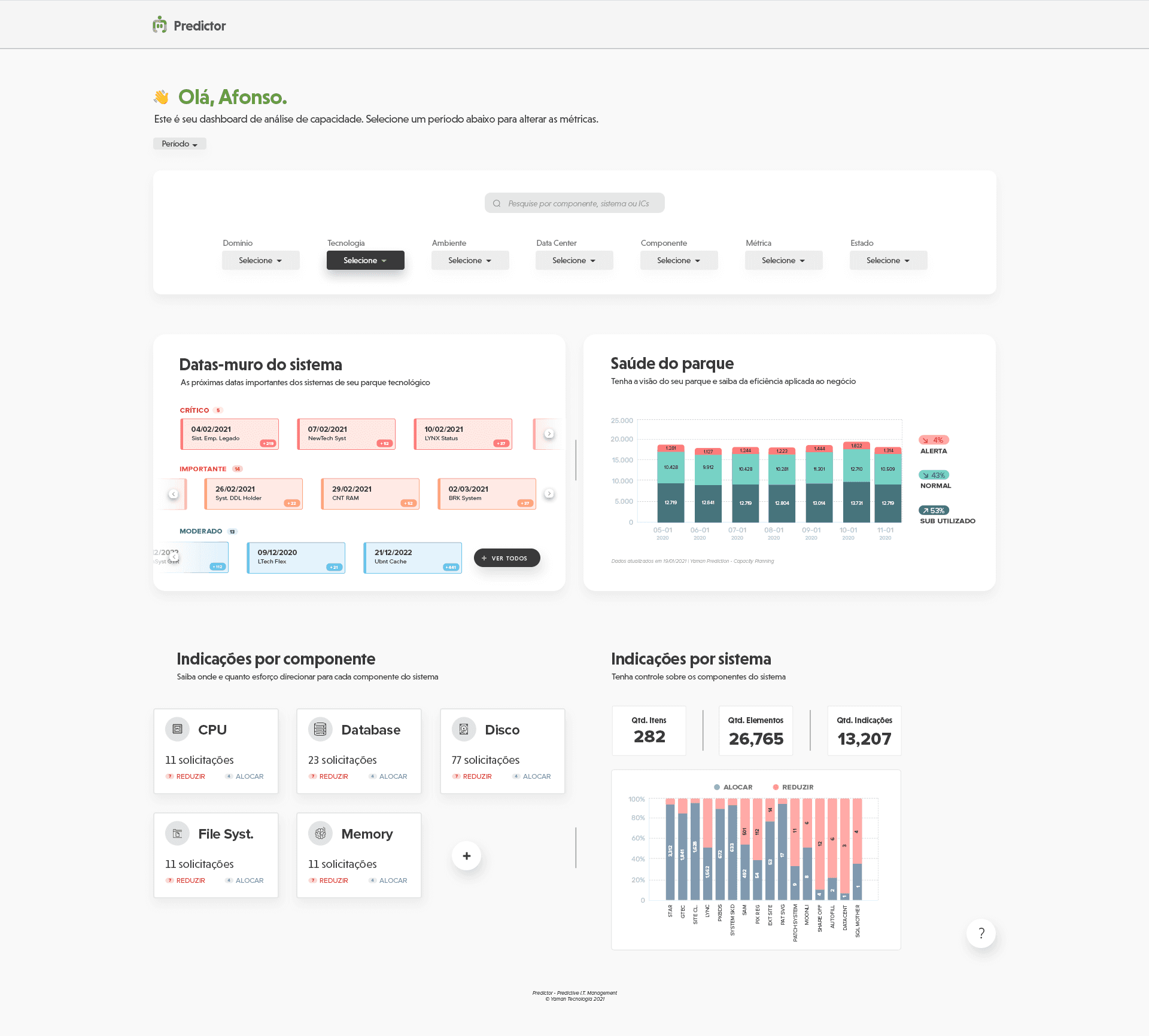Viewport: 1149px width, 1036px height.
Task: Expand the Estado Selecione dropdown
Action: 888,260
